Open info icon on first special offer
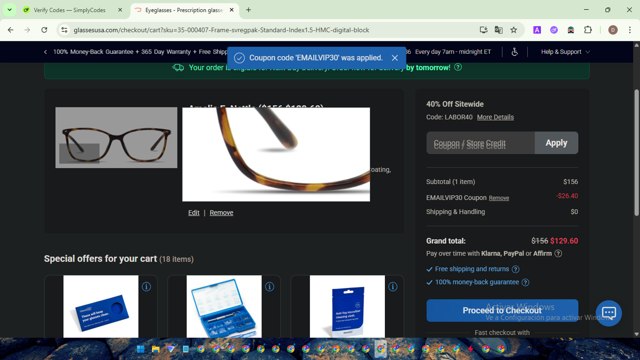The width and height of the screenshot is (640, 360). tap(146, 287)
